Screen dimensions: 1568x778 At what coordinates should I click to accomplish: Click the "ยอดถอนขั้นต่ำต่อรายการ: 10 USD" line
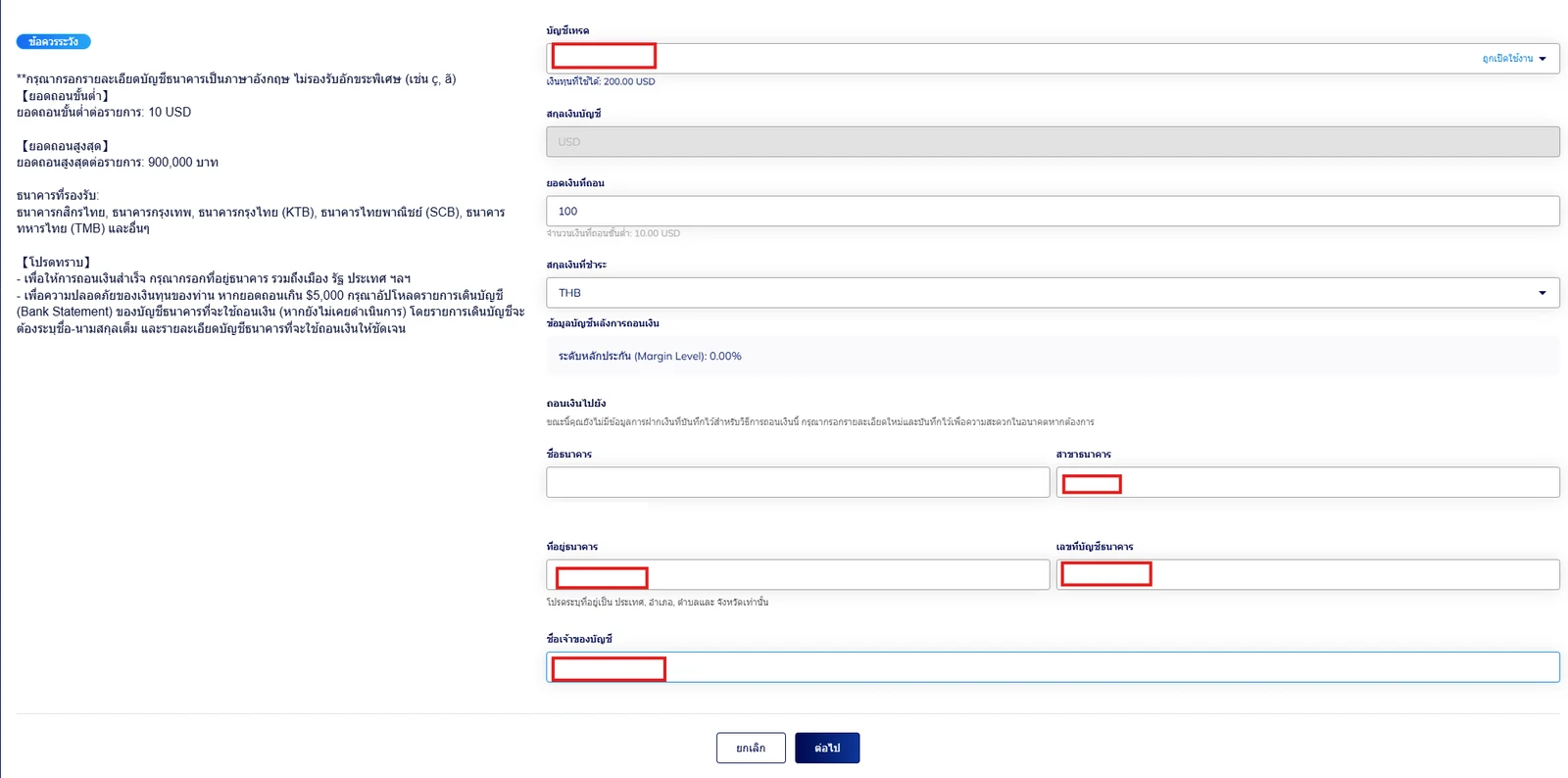pos(104,113)
